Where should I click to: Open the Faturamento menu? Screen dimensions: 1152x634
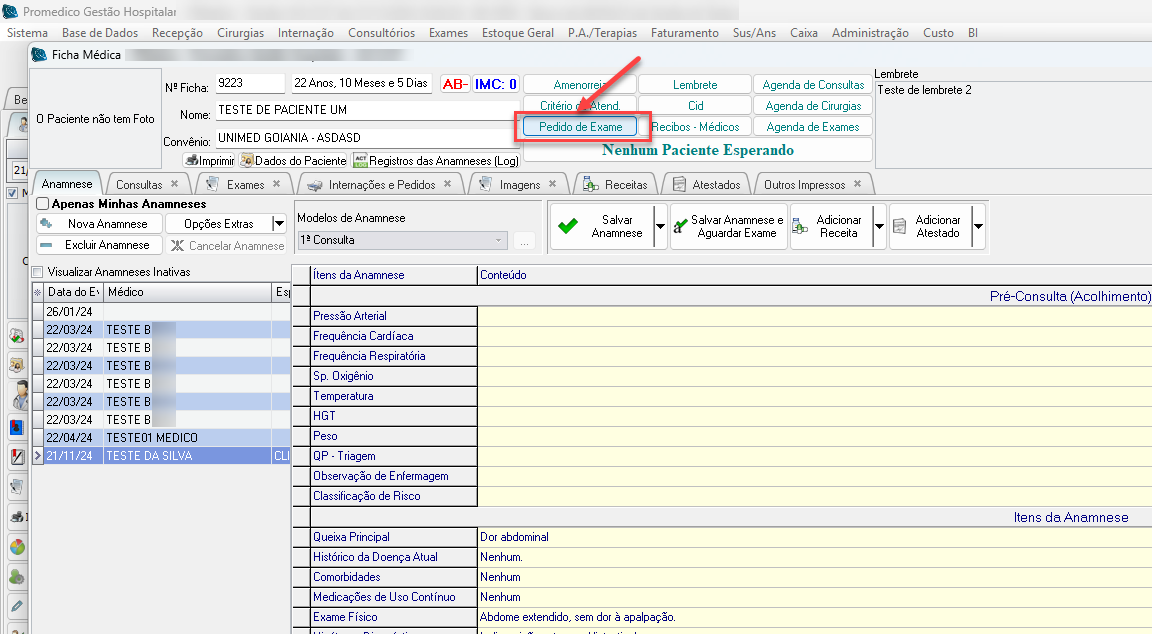coord(684,33)
